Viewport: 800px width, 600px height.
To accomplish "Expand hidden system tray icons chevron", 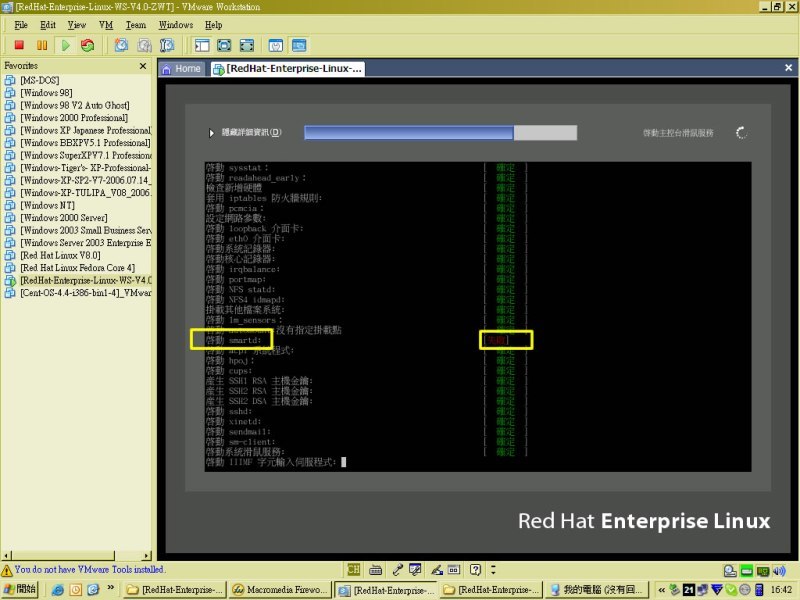I will (662, 590).
